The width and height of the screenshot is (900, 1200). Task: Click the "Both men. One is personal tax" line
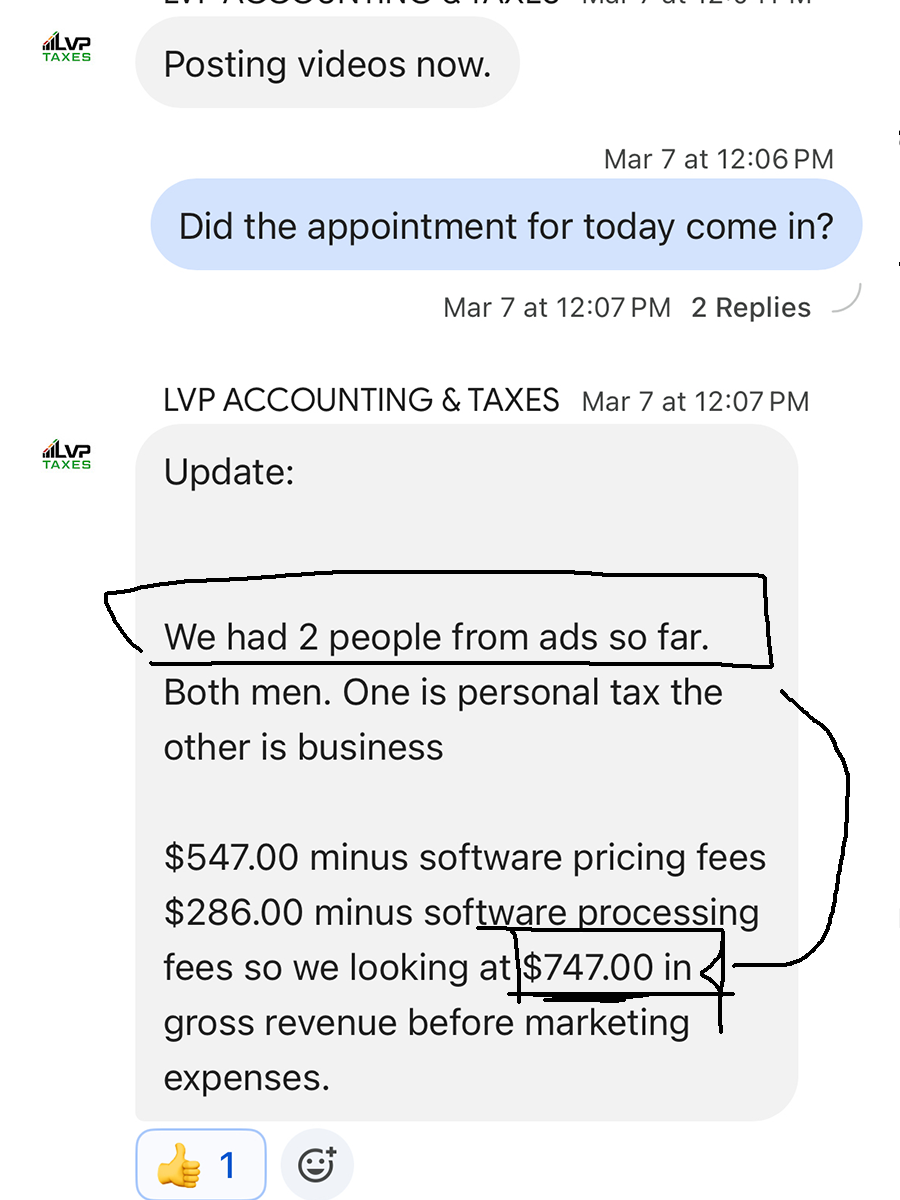(442, 693)
